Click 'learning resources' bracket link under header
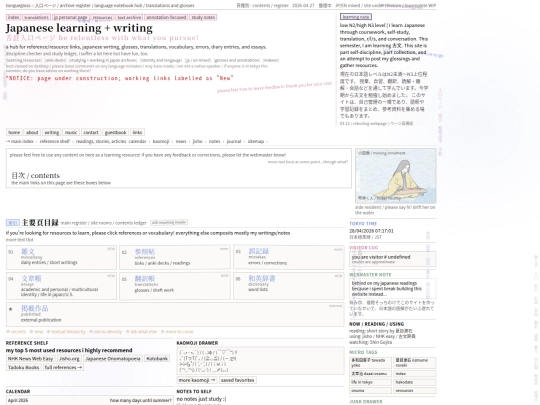Image resolution: width=540 pixels, height=405 pixels. pyautogui.click(x=24, y=60)
